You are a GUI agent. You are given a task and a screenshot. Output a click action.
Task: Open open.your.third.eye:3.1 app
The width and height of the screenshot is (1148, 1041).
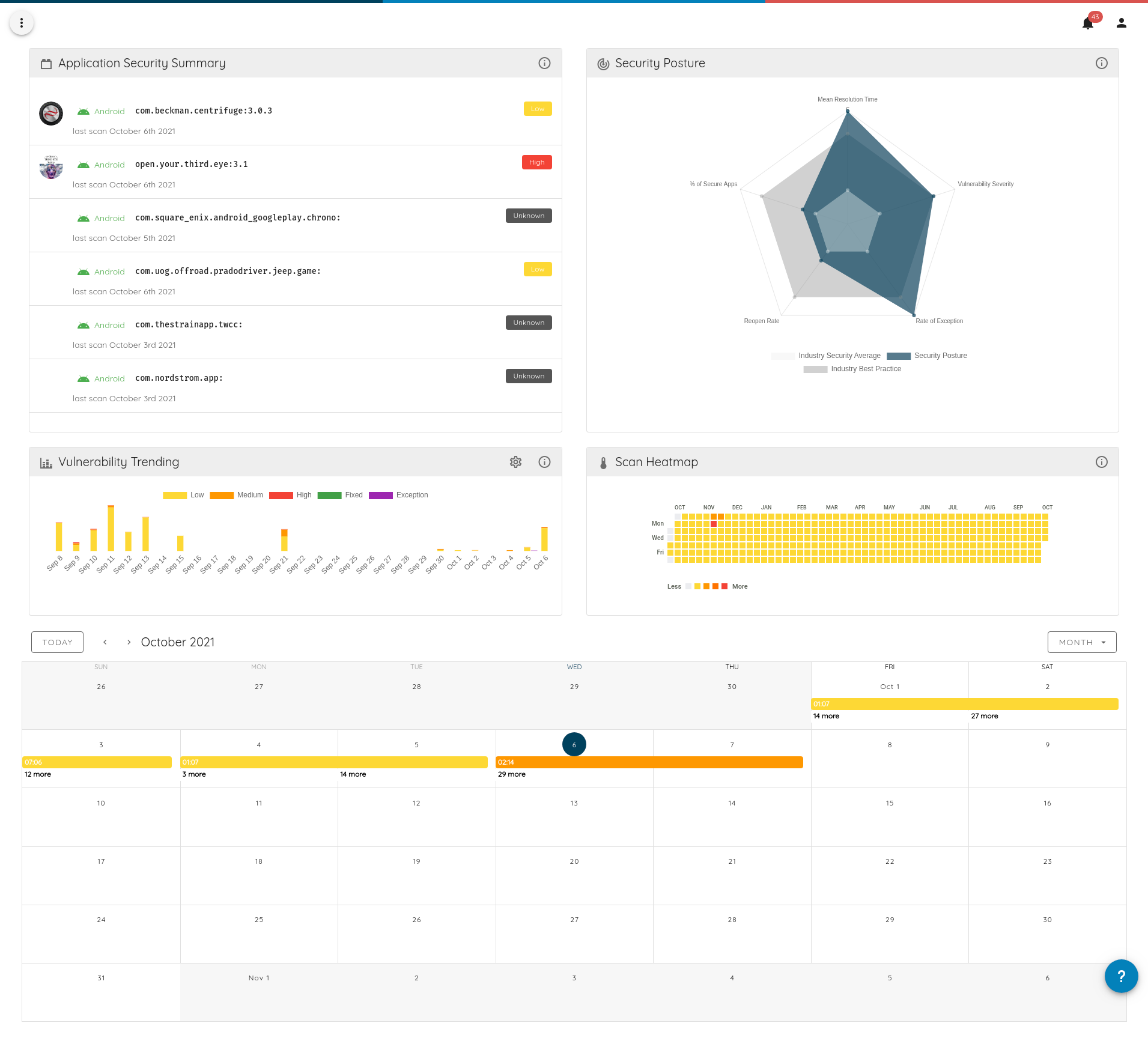coord(192,164)
